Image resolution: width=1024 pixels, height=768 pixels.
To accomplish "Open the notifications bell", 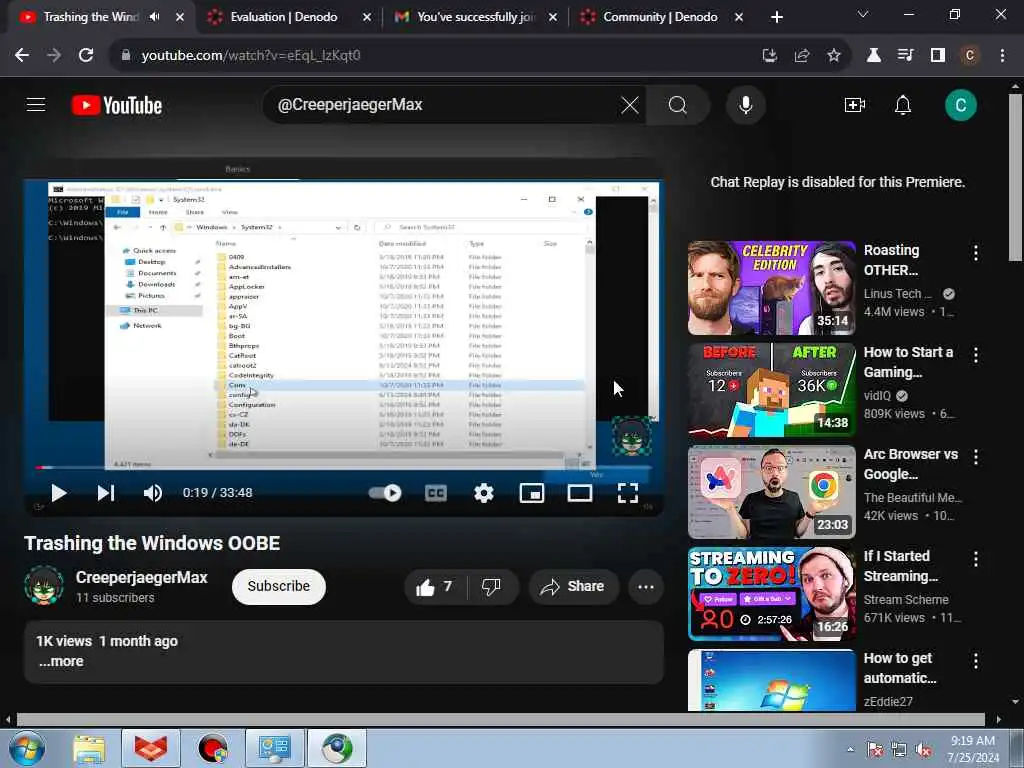I will click(x=903, y=104).
